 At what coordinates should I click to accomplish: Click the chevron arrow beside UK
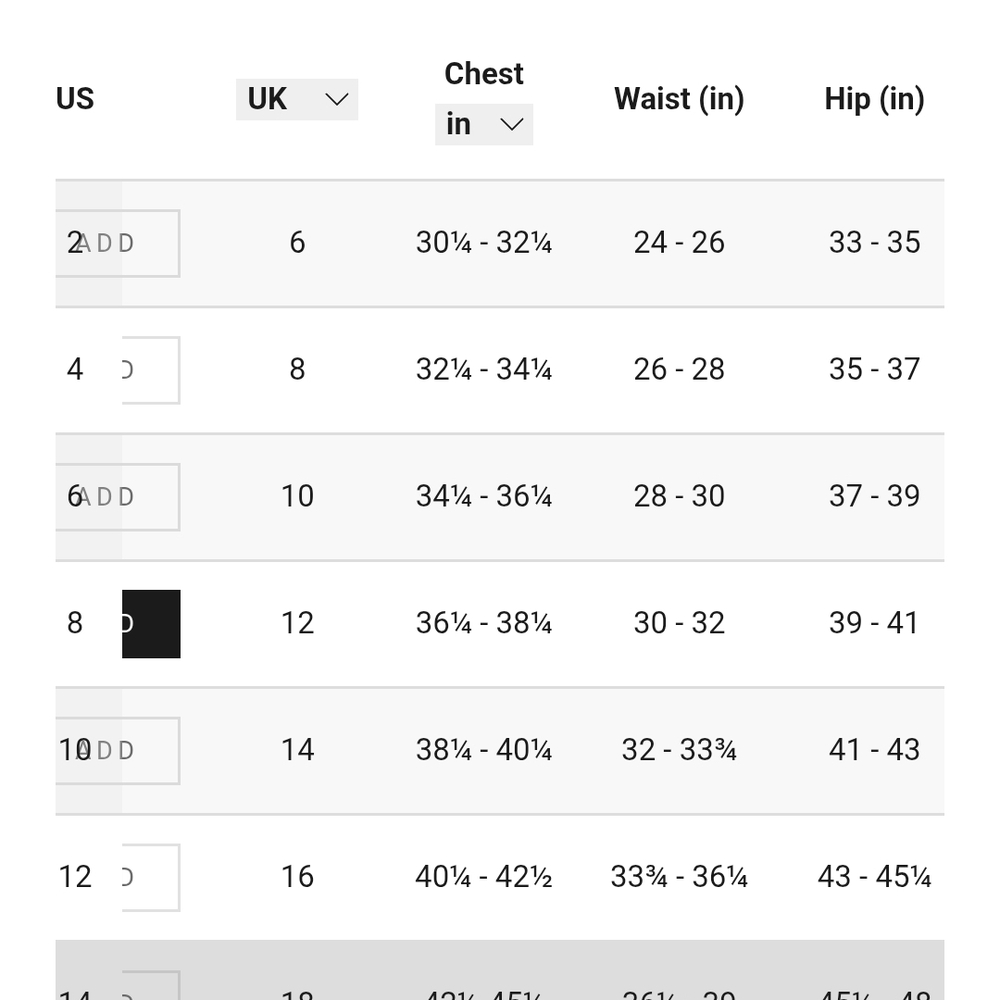coord(337,99)
